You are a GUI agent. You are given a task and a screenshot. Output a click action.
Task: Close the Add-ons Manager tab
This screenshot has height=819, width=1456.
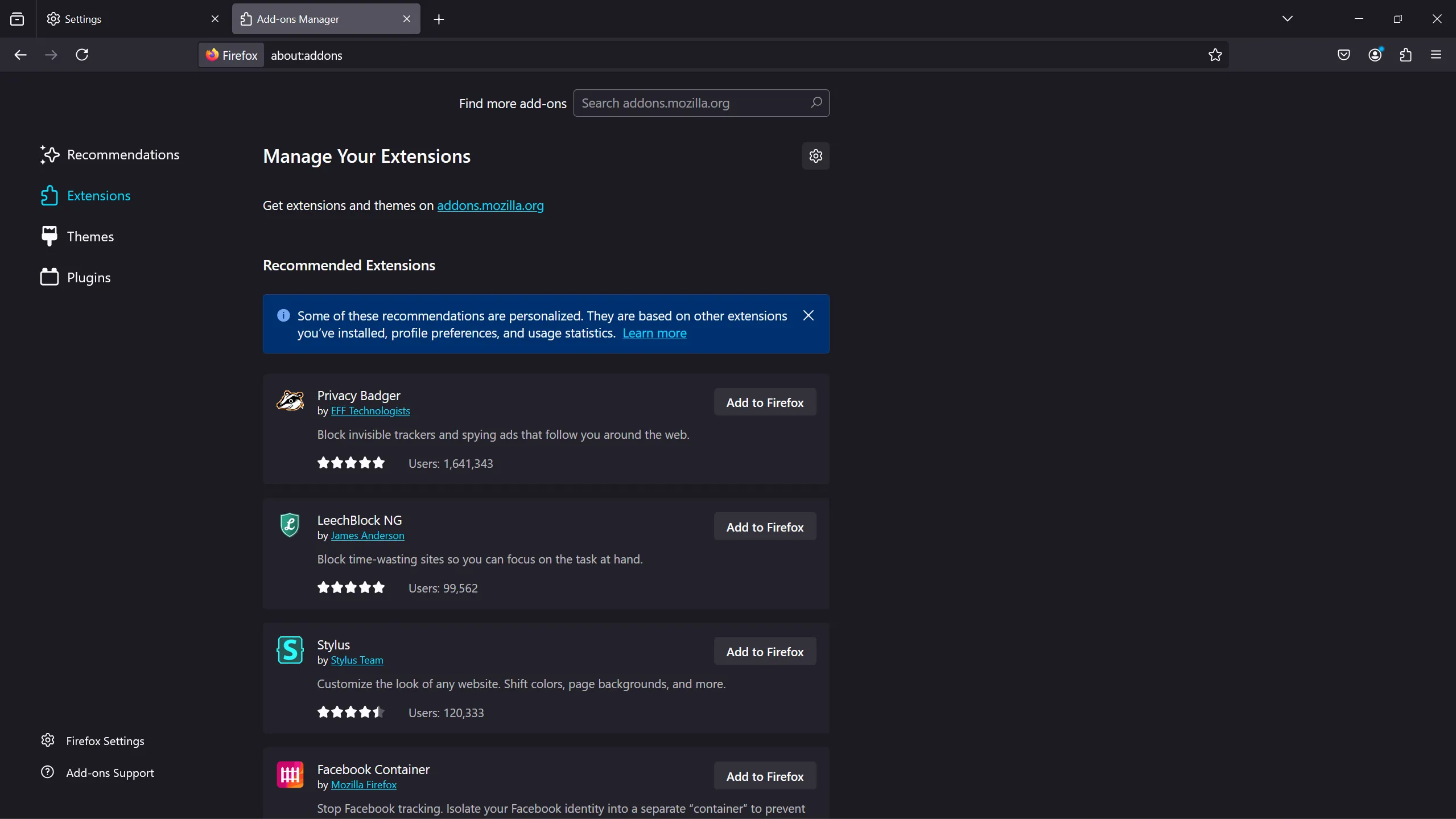pos(407,19)
